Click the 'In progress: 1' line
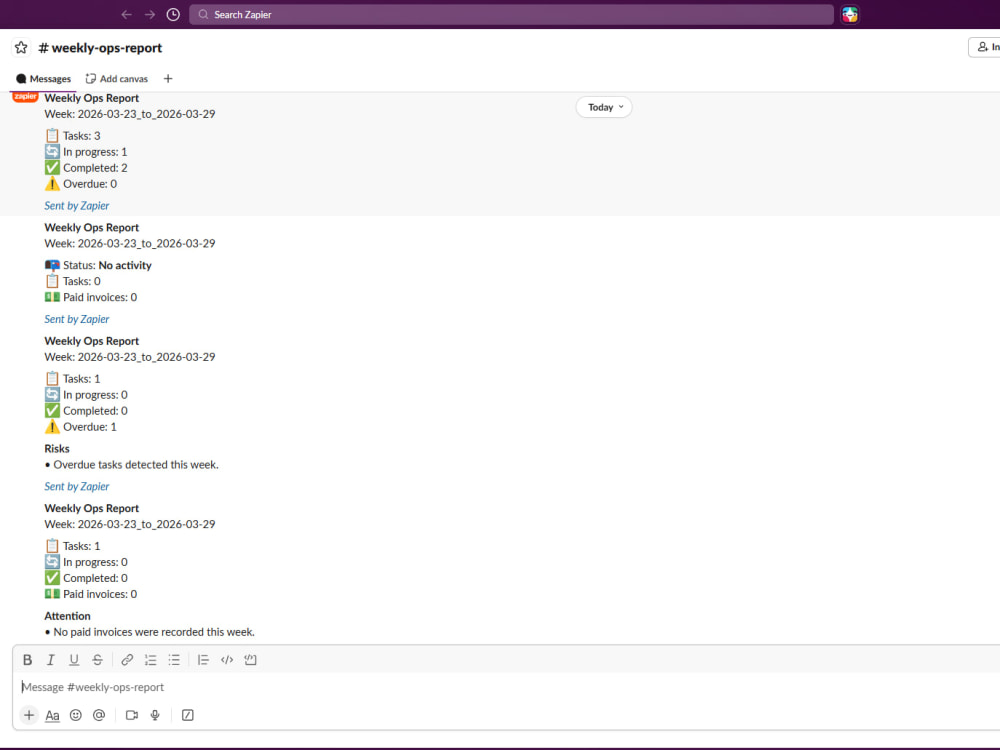The image size is (1000, 750). (86, 152)
